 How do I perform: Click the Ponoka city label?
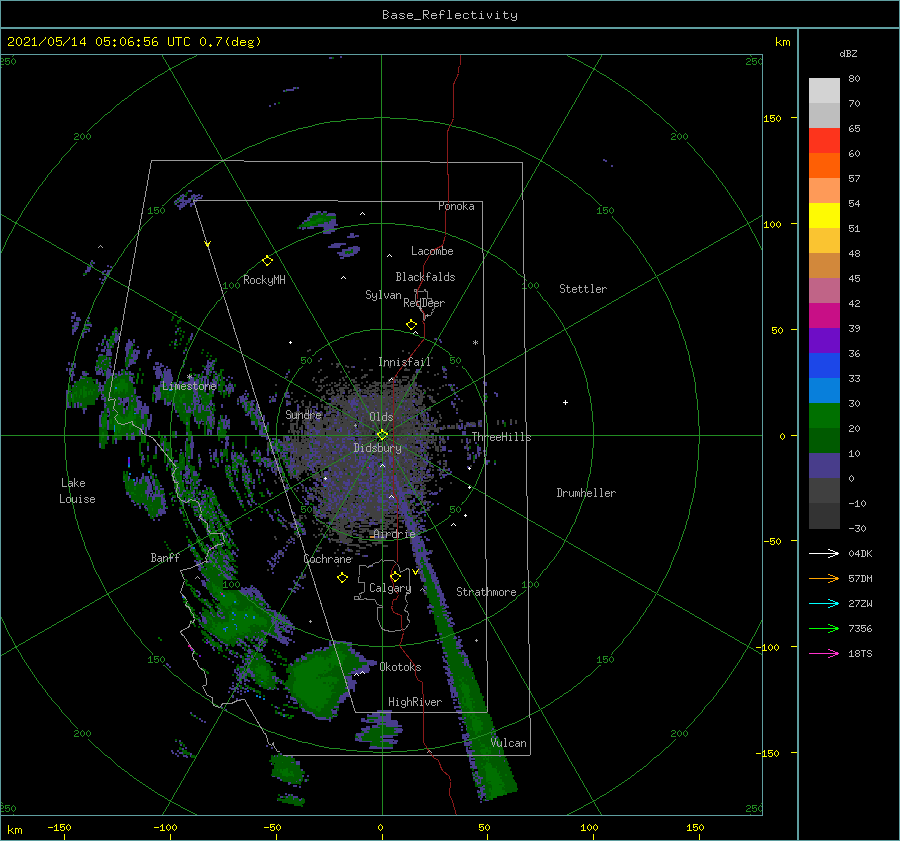tap(456, 206)
